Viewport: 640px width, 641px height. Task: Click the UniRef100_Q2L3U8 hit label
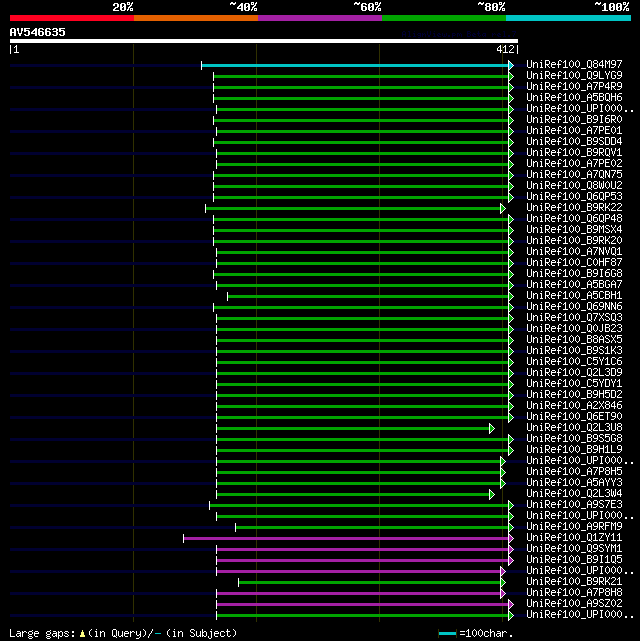coord(574,428)
